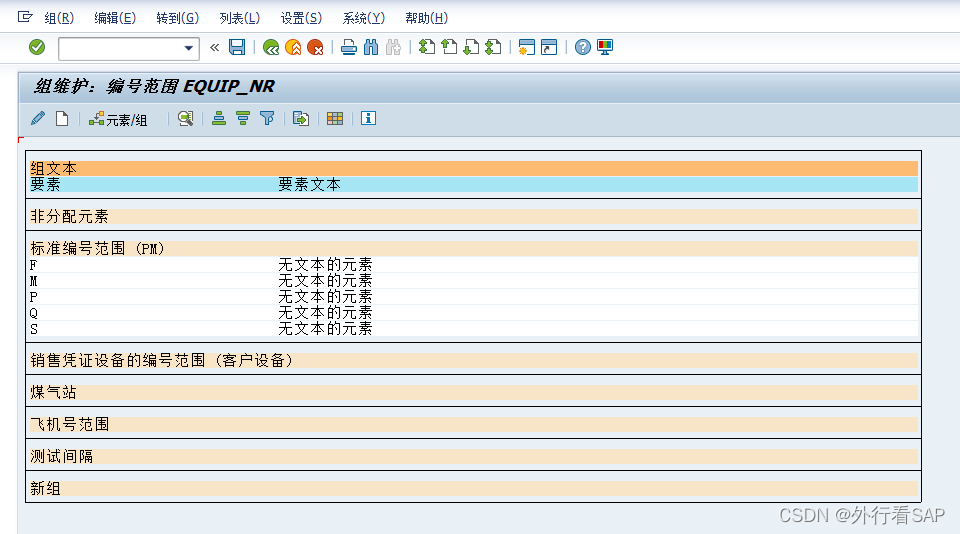Click the pencil change icon
Screen dimensions: 960x534
[x=38, y=118]
